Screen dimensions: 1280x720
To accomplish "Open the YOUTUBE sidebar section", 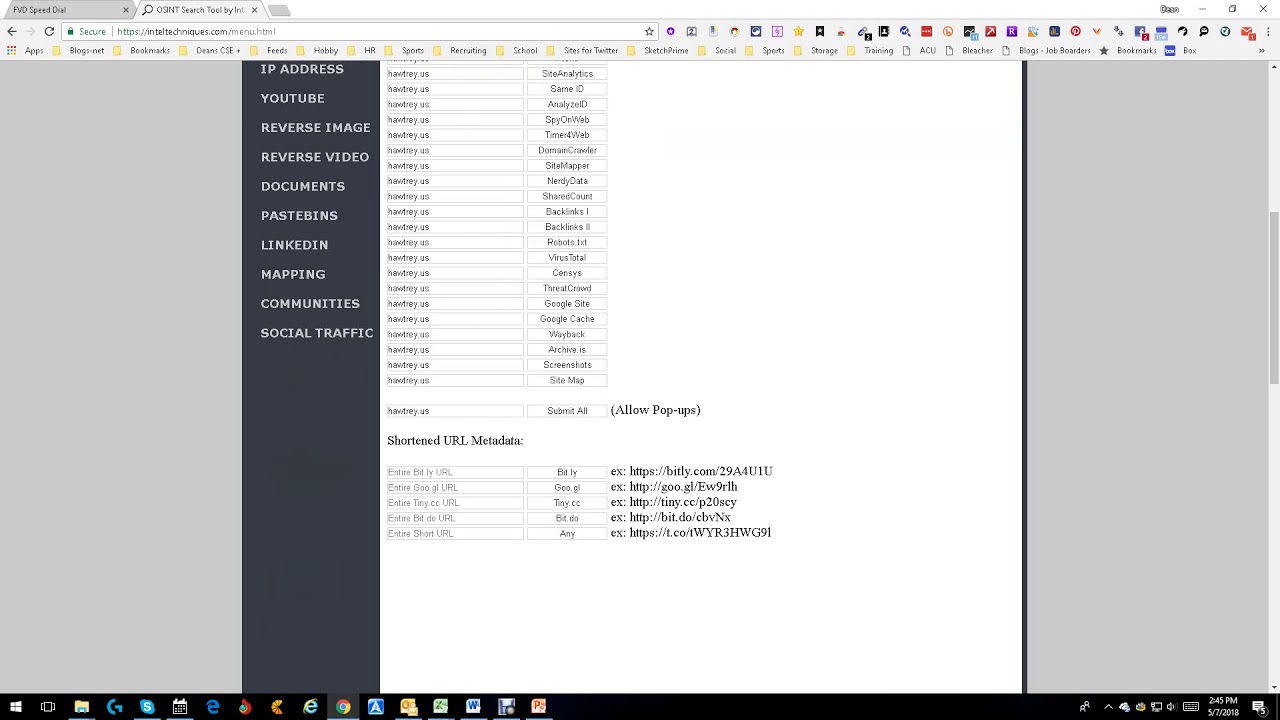I will (x=293, y=98).
